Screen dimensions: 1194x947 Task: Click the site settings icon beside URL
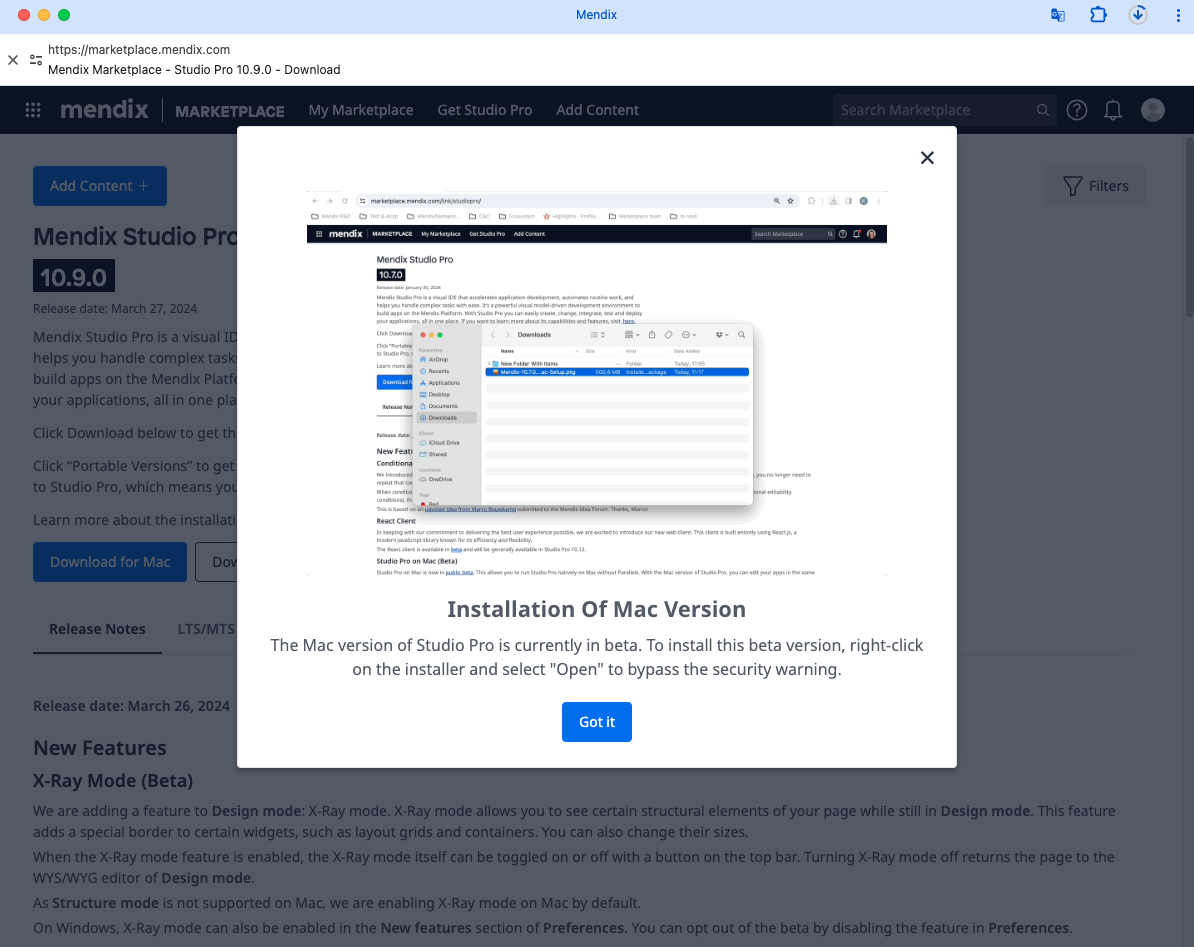click(x=36, y=59)
